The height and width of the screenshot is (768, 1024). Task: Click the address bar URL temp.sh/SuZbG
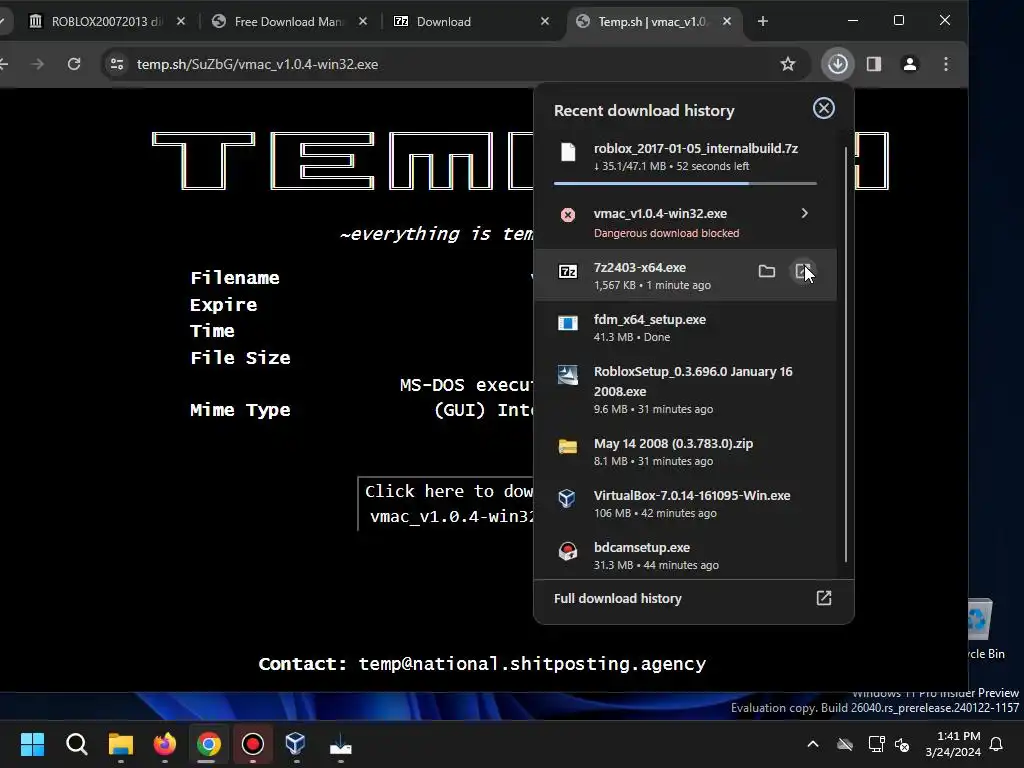(x=257, y=64)
